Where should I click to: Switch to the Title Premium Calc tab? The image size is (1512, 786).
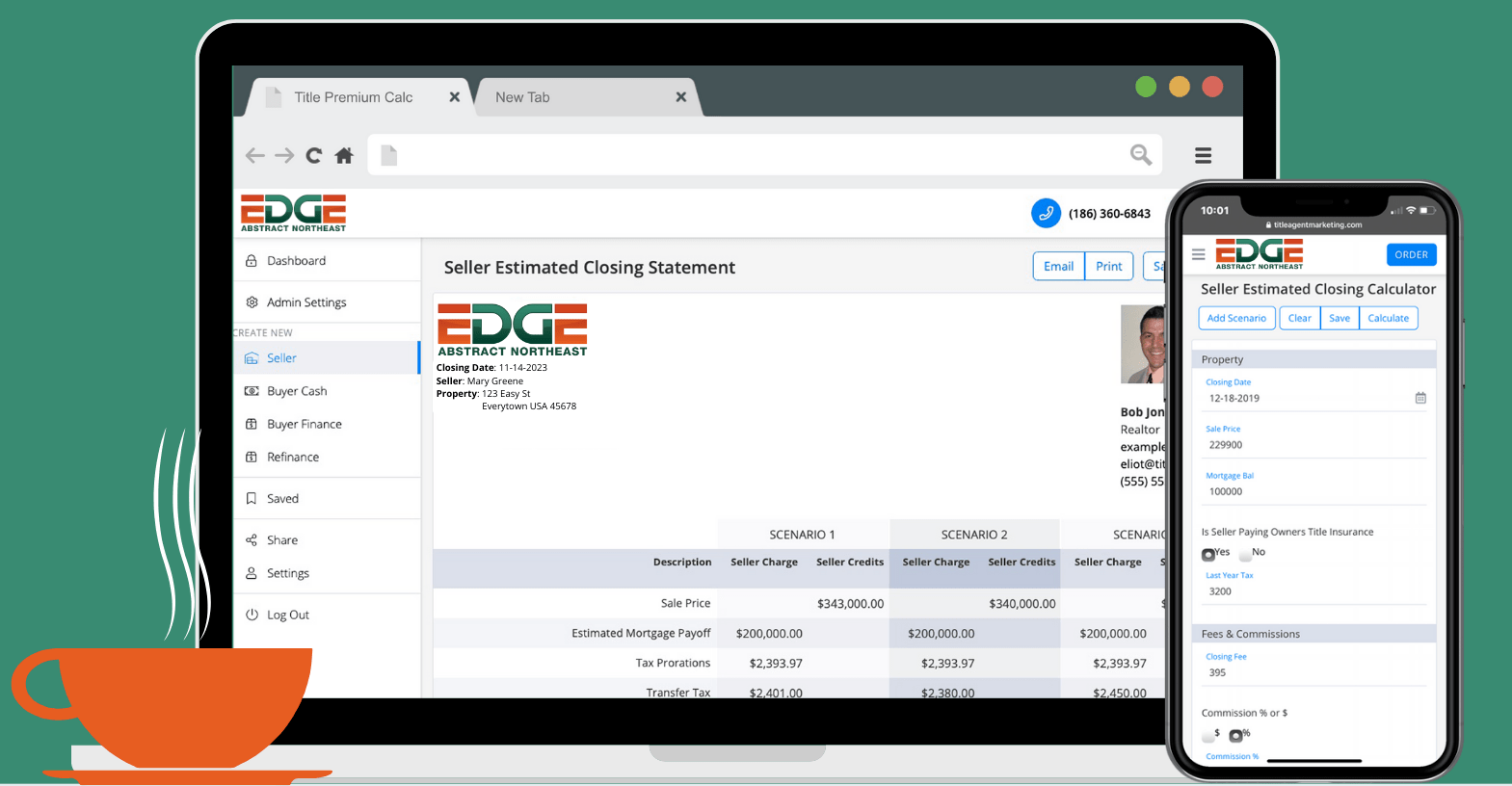pos(358,97)
